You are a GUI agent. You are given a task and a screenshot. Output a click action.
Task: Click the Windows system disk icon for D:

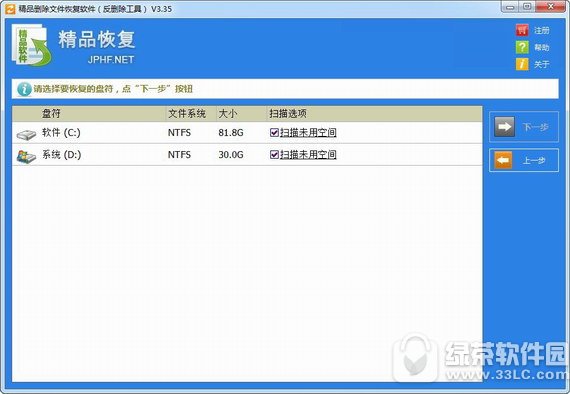26,157
